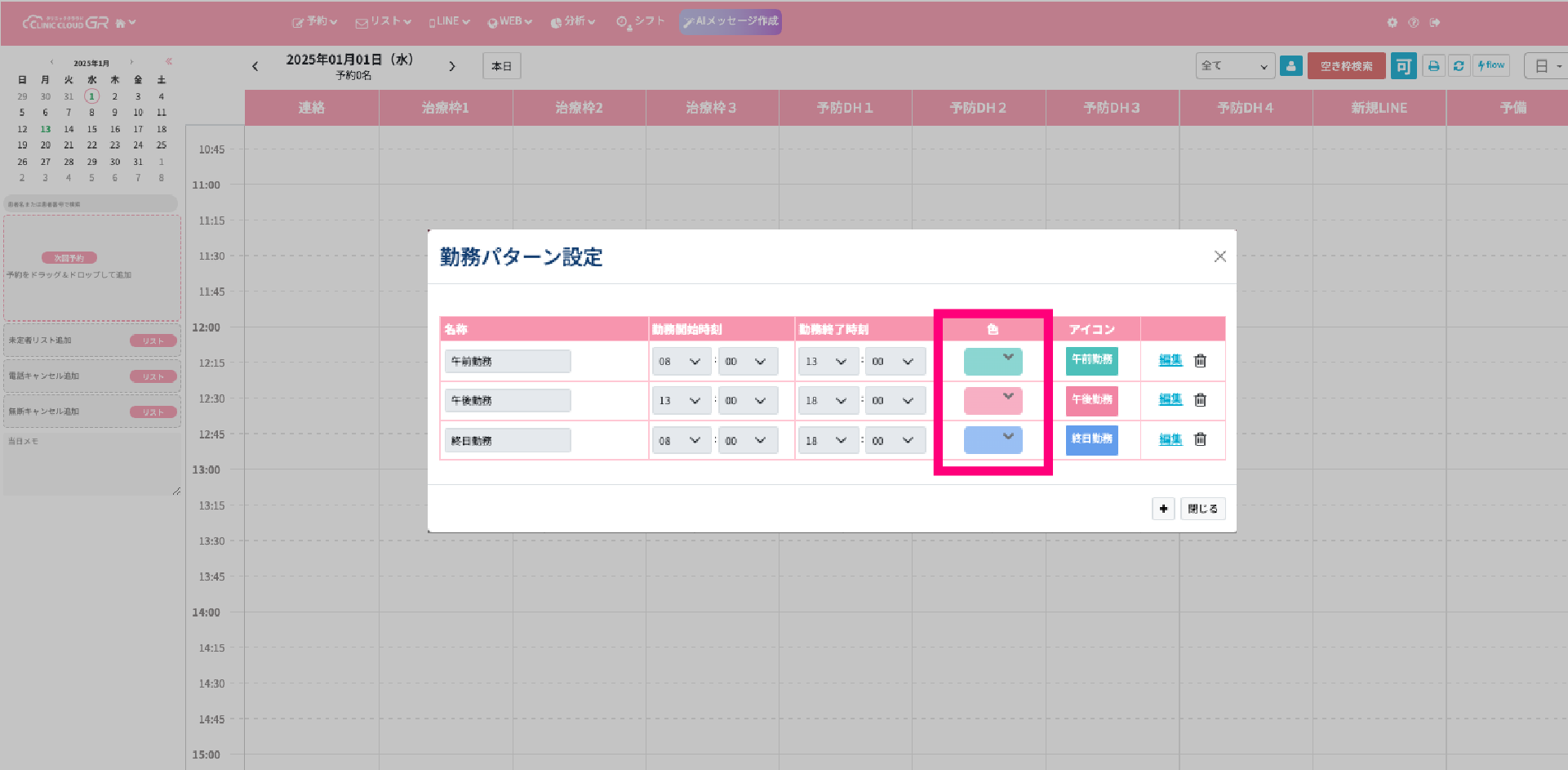Open settings via the gear icon
The width and height of the screenshot is (1568, 770).
pos(1392,23)
